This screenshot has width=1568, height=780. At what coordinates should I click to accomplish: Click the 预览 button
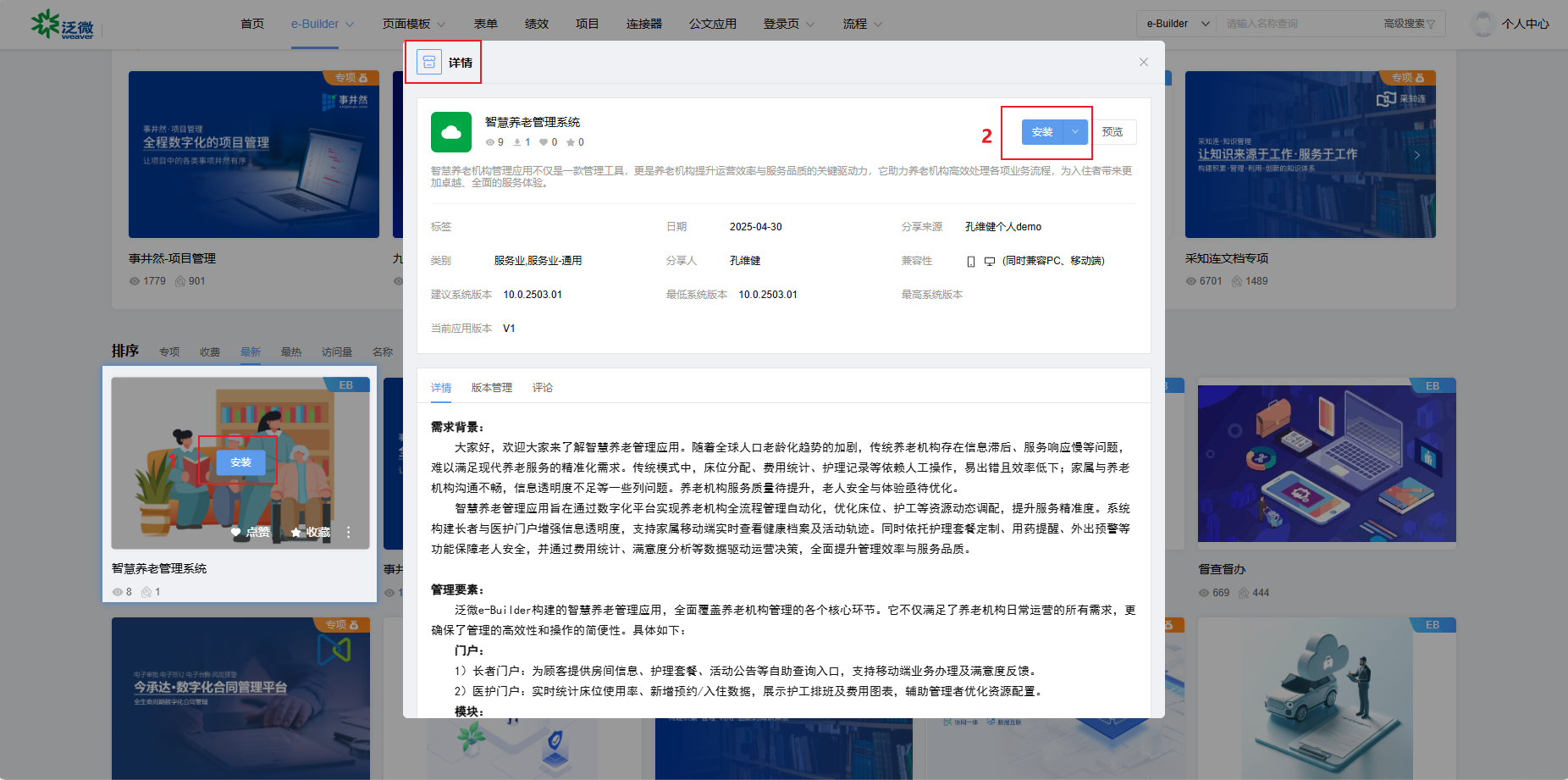click(x=1113, y=132)
